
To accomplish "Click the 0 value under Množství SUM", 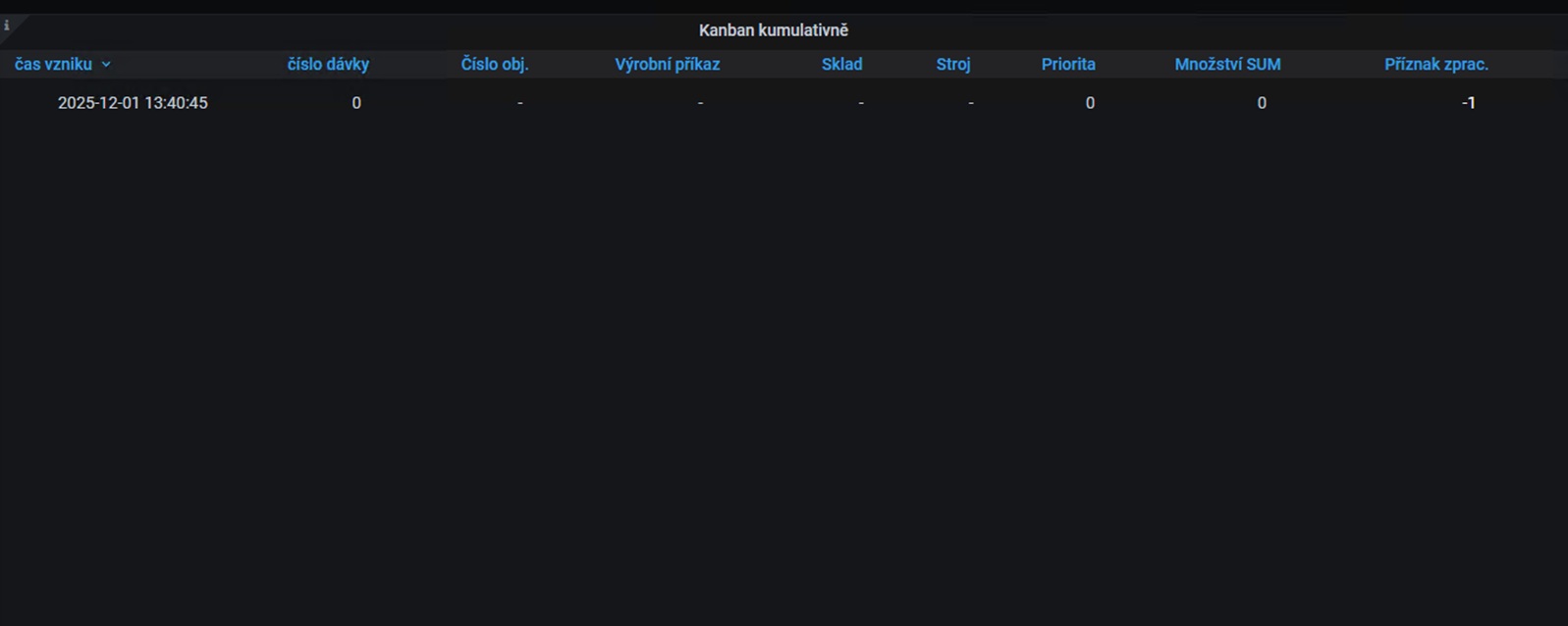I will point(1262,103).
